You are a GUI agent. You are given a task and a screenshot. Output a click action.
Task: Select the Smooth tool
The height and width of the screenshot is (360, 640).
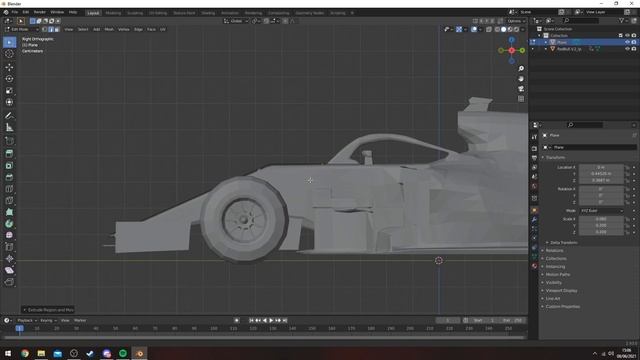[9, 235]
